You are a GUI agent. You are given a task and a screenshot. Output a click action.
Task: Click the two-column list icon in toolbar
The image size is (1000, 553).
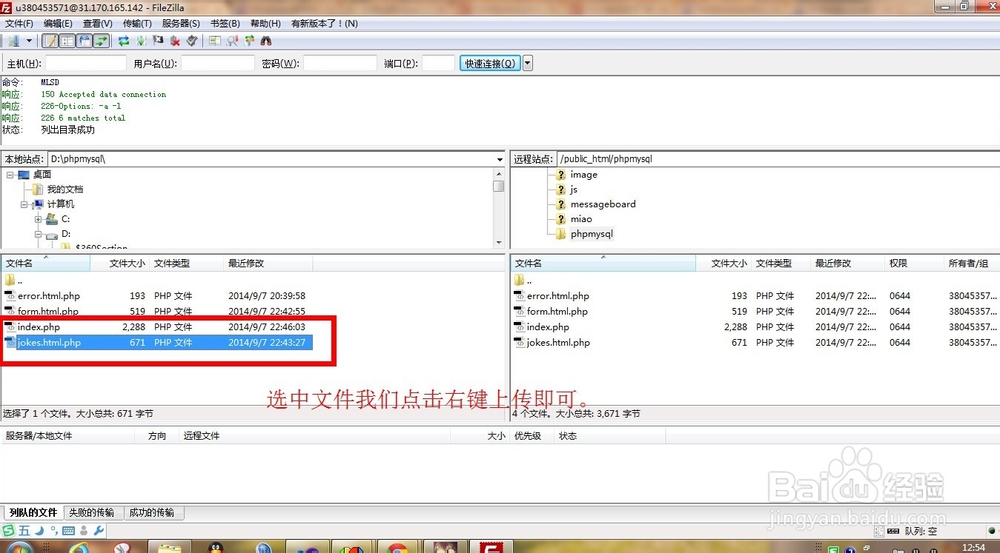pos(215,41)
